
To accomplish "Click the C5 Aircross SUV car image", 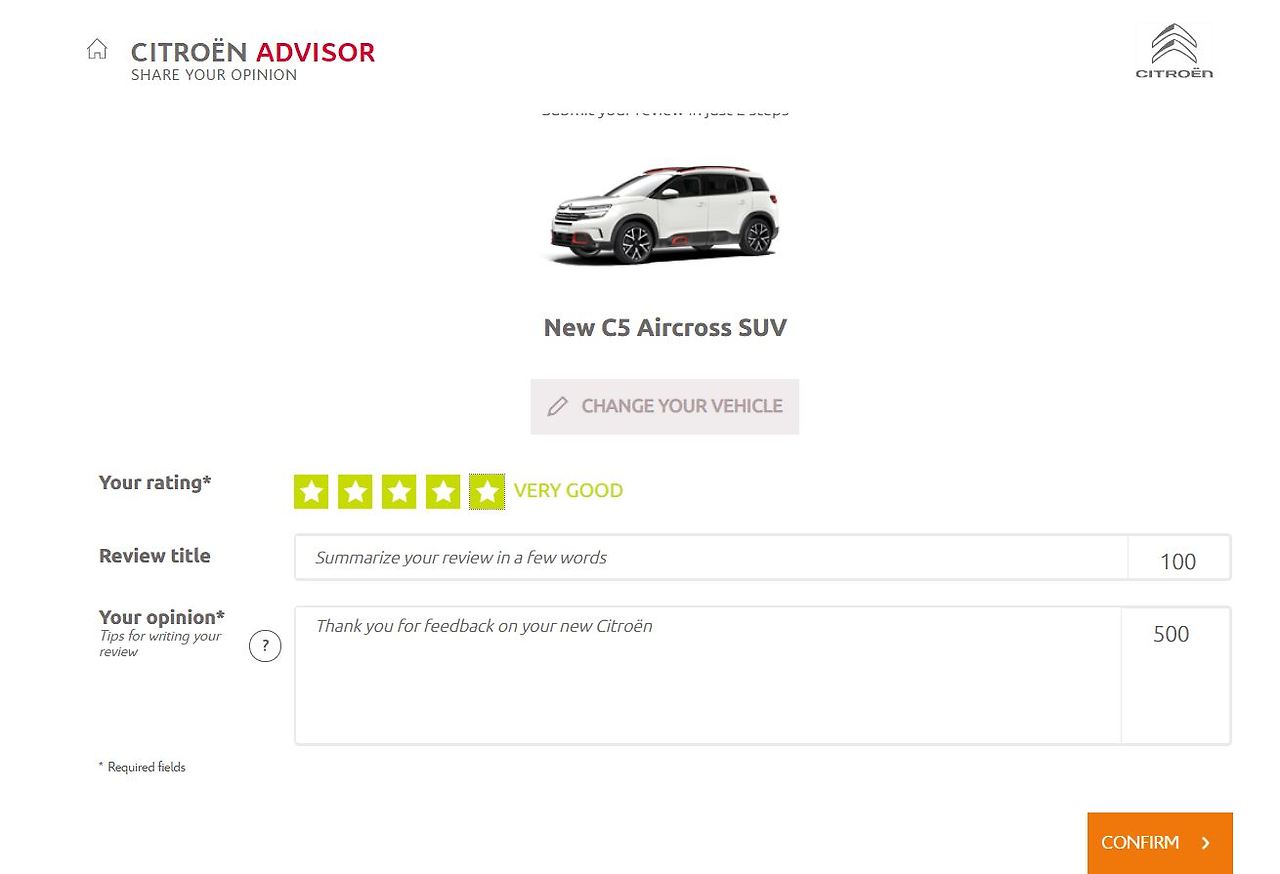I will click(x=665, y=214).
